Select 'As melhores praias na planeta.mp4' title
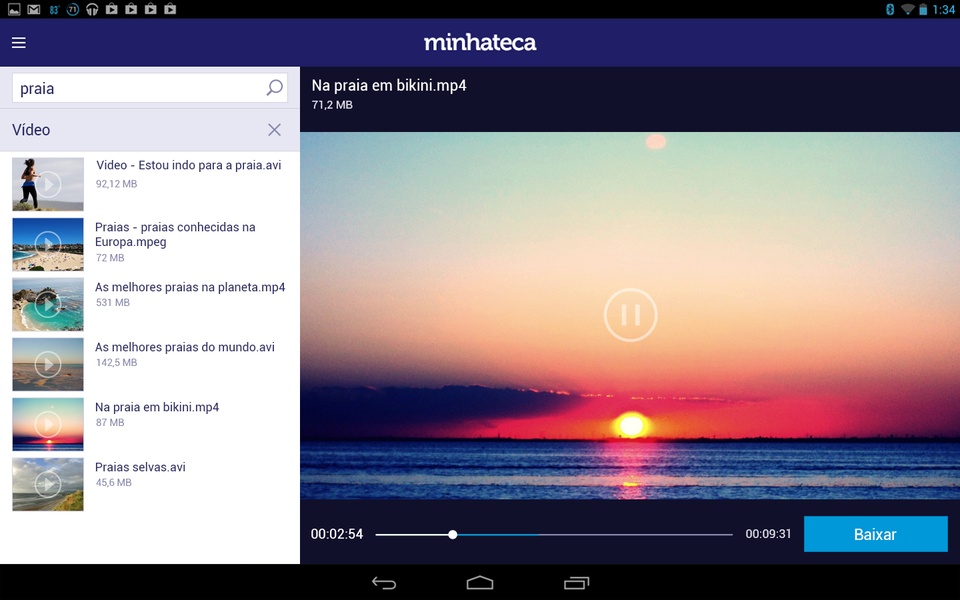Image resolution: width=960 pixels, height=600 pixels. [190, 287]
